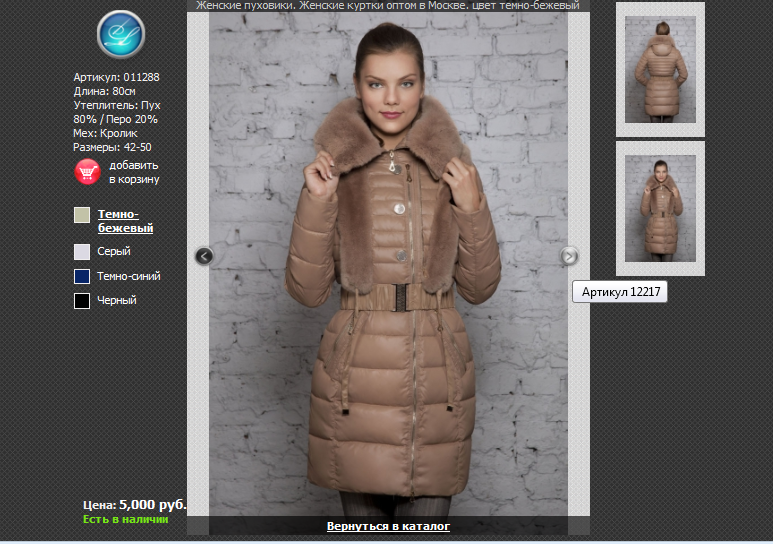
Task: Open the front view thumbnail below
Action: click(660, 208)
